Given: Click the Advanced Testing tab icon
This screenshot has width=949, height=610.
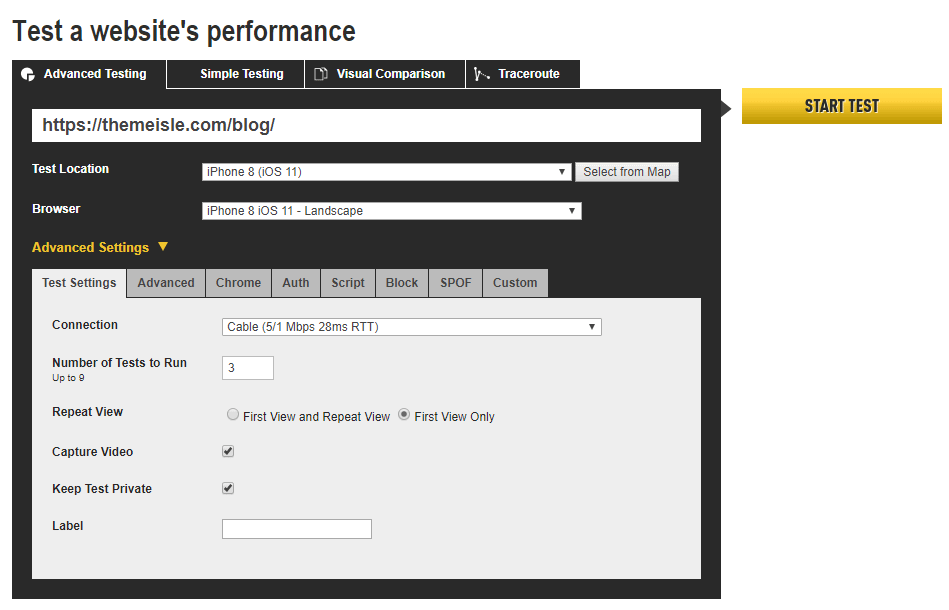Looking at the screenshot, I should (x=28, y=74).
